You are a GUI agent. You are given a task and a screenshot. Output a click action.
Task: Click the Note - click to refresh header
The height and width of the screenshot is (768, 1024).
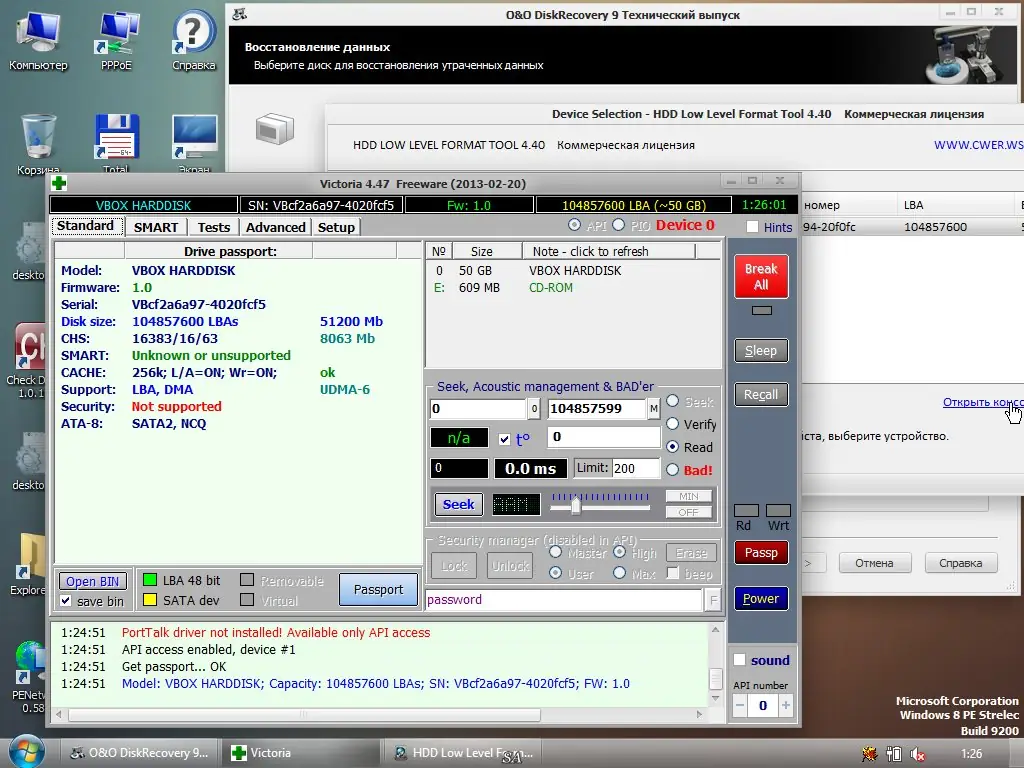coord(608,251)
